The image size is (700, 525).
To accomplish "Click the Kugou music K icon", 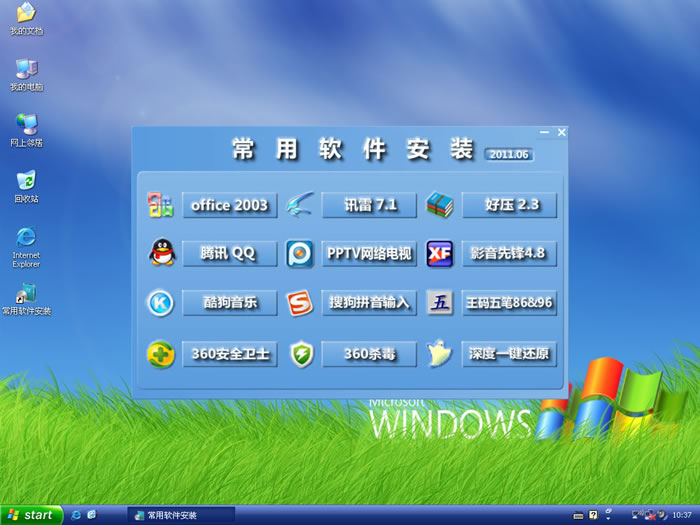I will (161, 303).
